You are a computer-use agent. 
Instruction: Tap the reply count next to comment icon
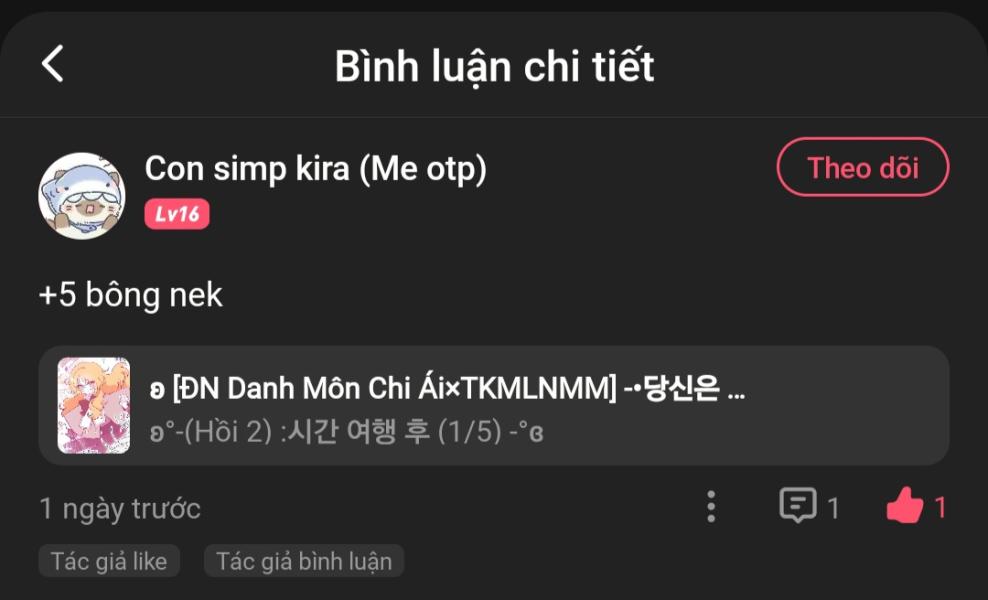(x=833, y=508)
